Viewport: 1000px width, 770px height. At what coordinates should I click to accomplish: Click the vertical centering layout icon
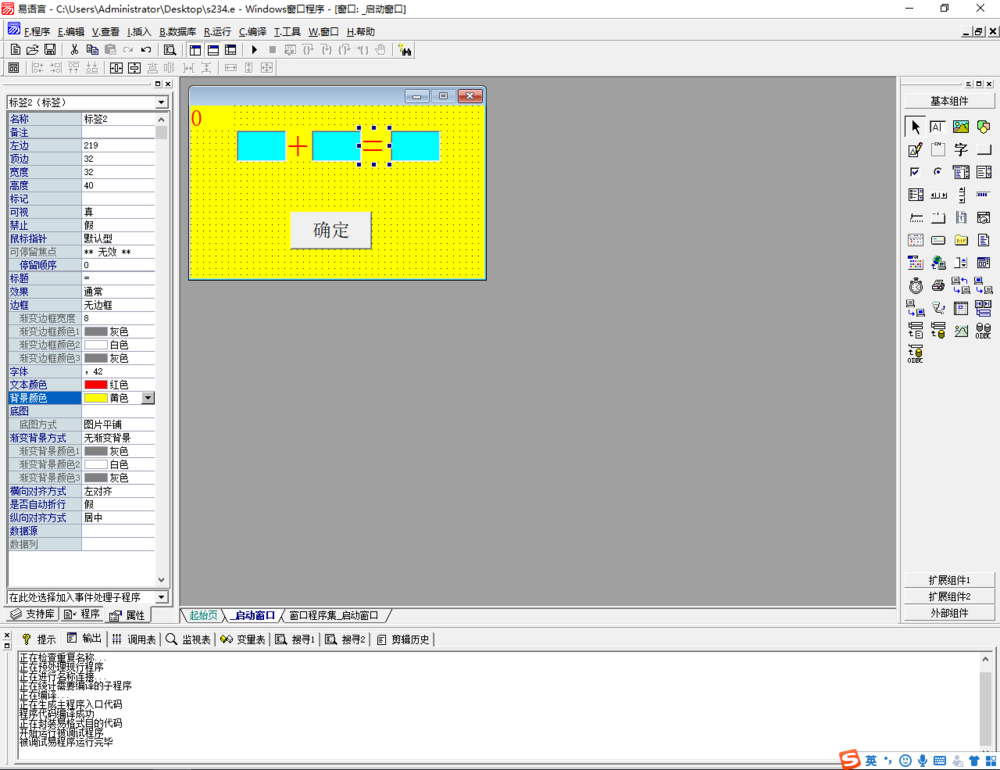click(134, 68)
